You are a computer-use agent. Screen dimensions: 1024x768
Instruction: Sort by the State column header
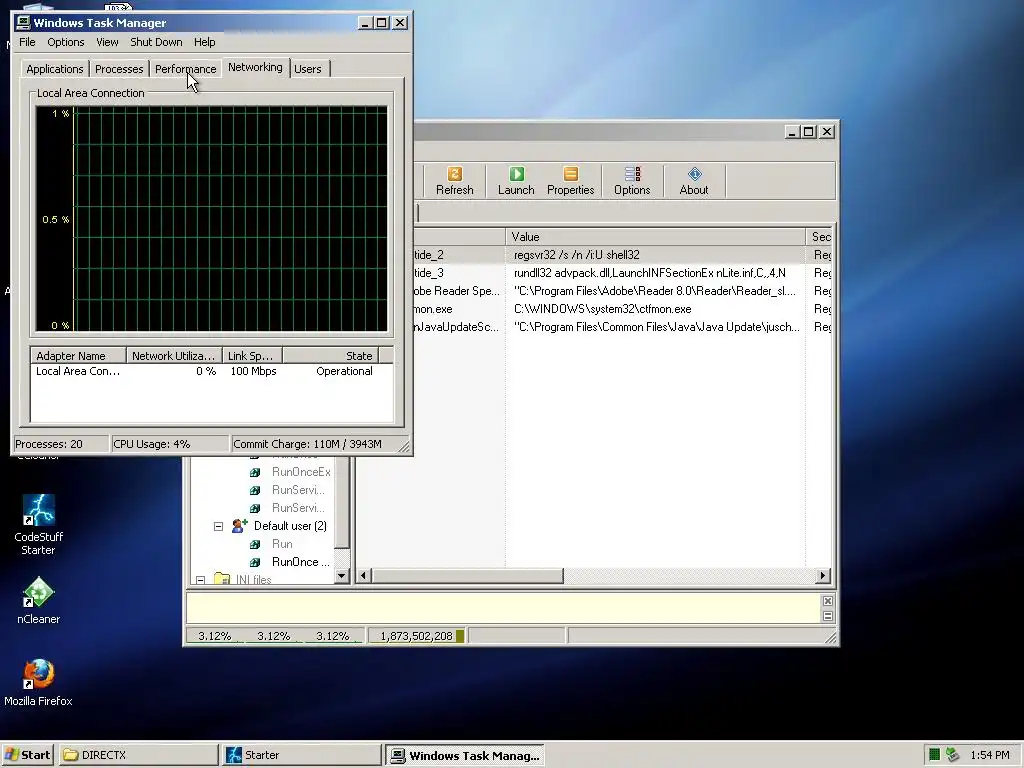coord(330,356)
